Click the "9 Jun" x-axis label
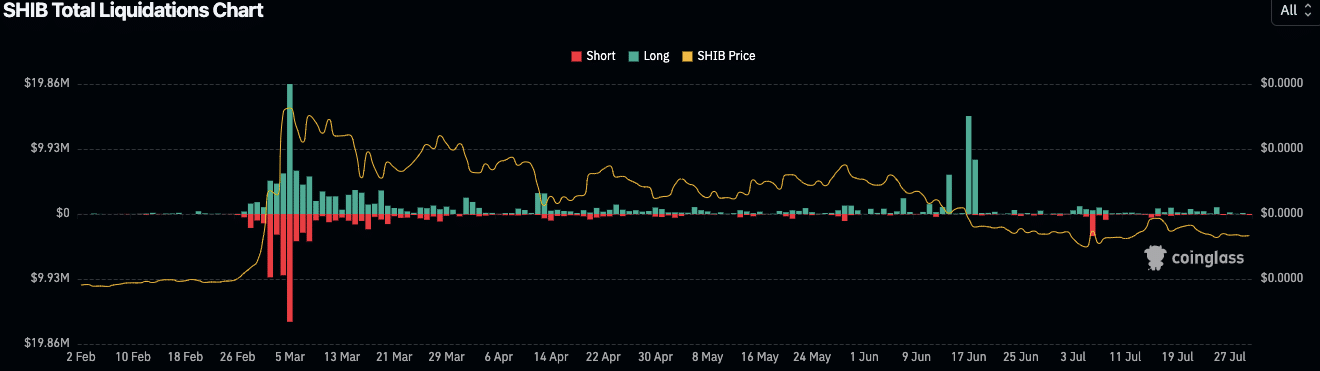 click(916, 356)
